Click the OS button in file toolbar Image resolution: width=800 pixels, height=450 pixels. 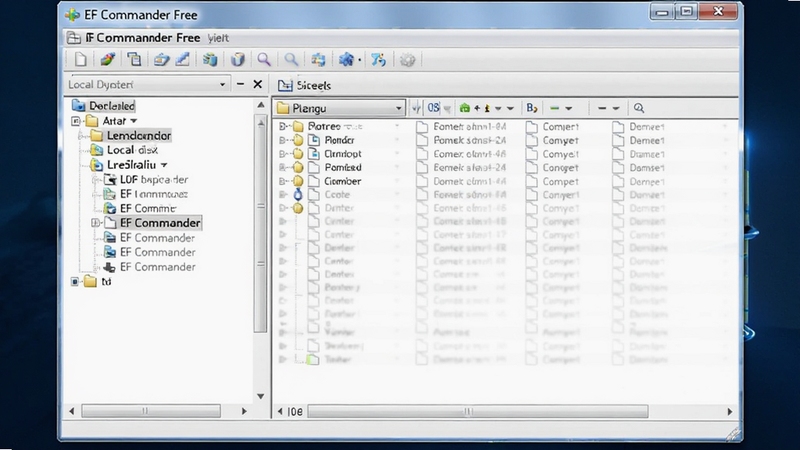pyautogui.click(x=434, y=108)
